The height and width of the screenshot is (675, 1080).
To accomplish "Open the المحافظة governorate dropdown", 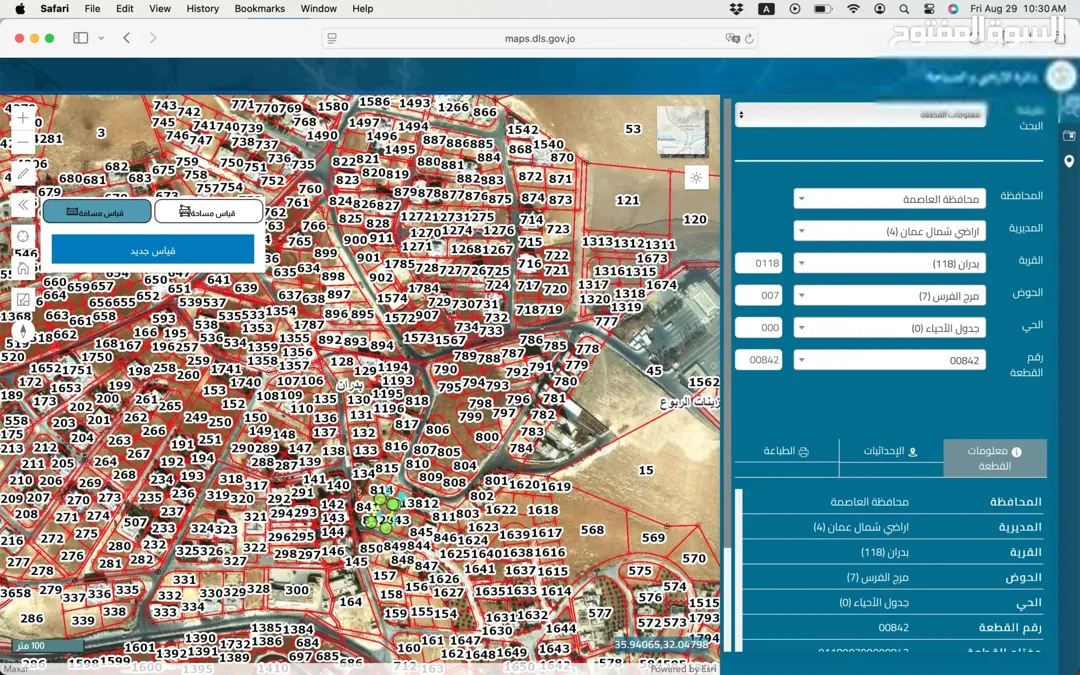I will click(x=889, y=199).
